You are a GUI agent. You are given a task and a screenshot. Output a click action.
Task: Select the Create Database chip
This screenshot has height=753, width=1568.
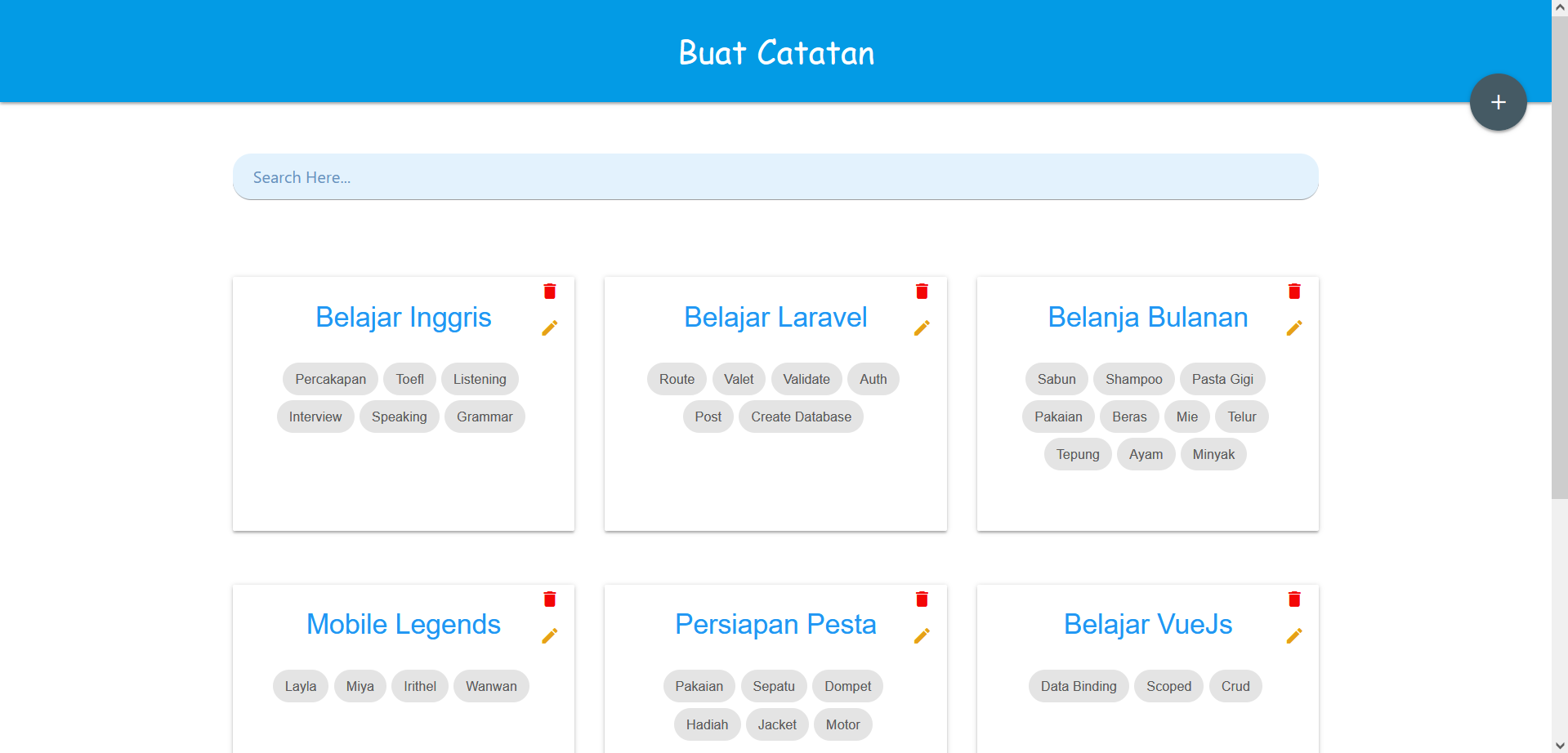click(801, 417)
